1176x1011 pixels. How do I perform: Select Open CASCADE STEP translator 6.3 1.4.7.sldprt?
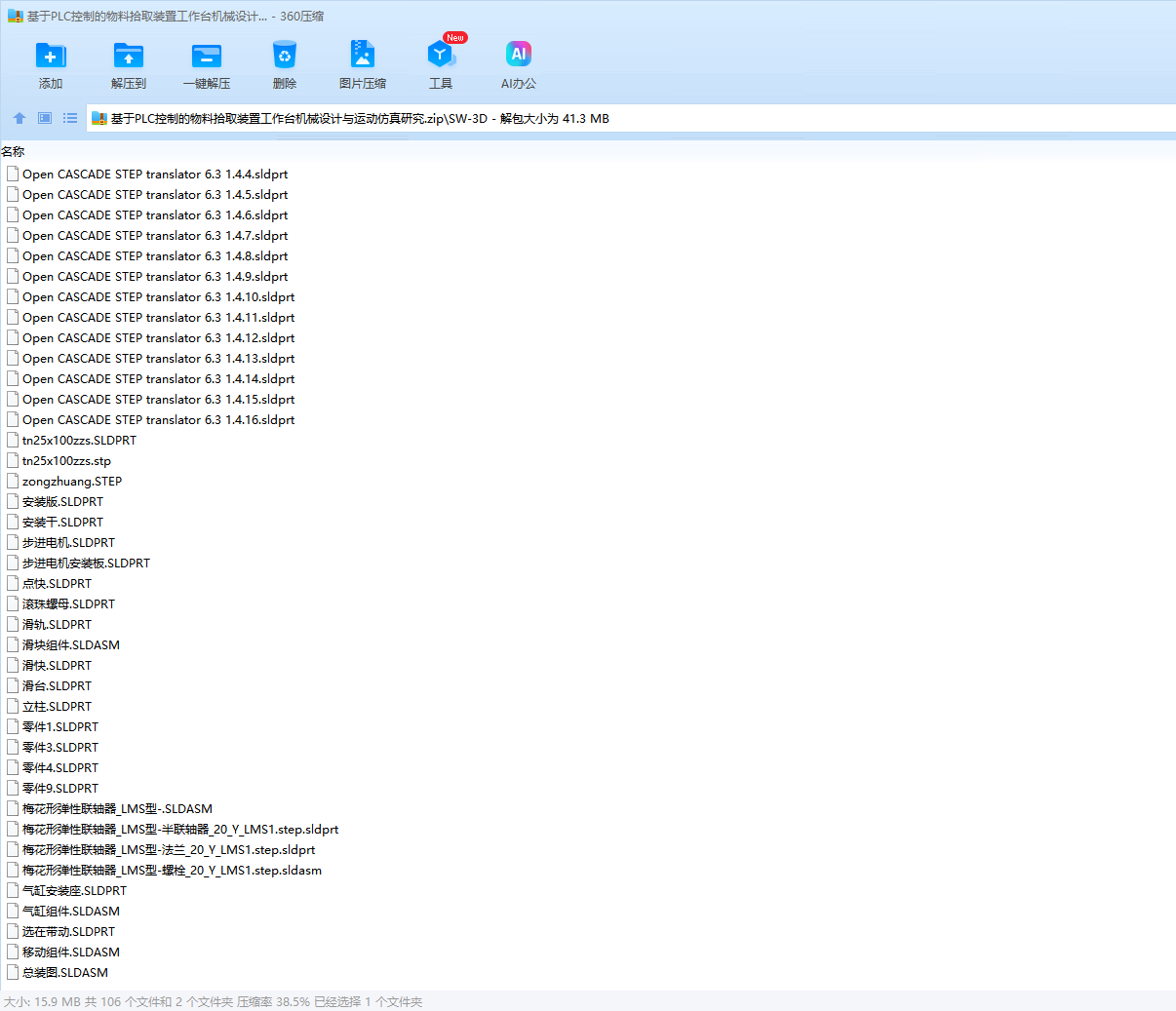pos(155,235)
